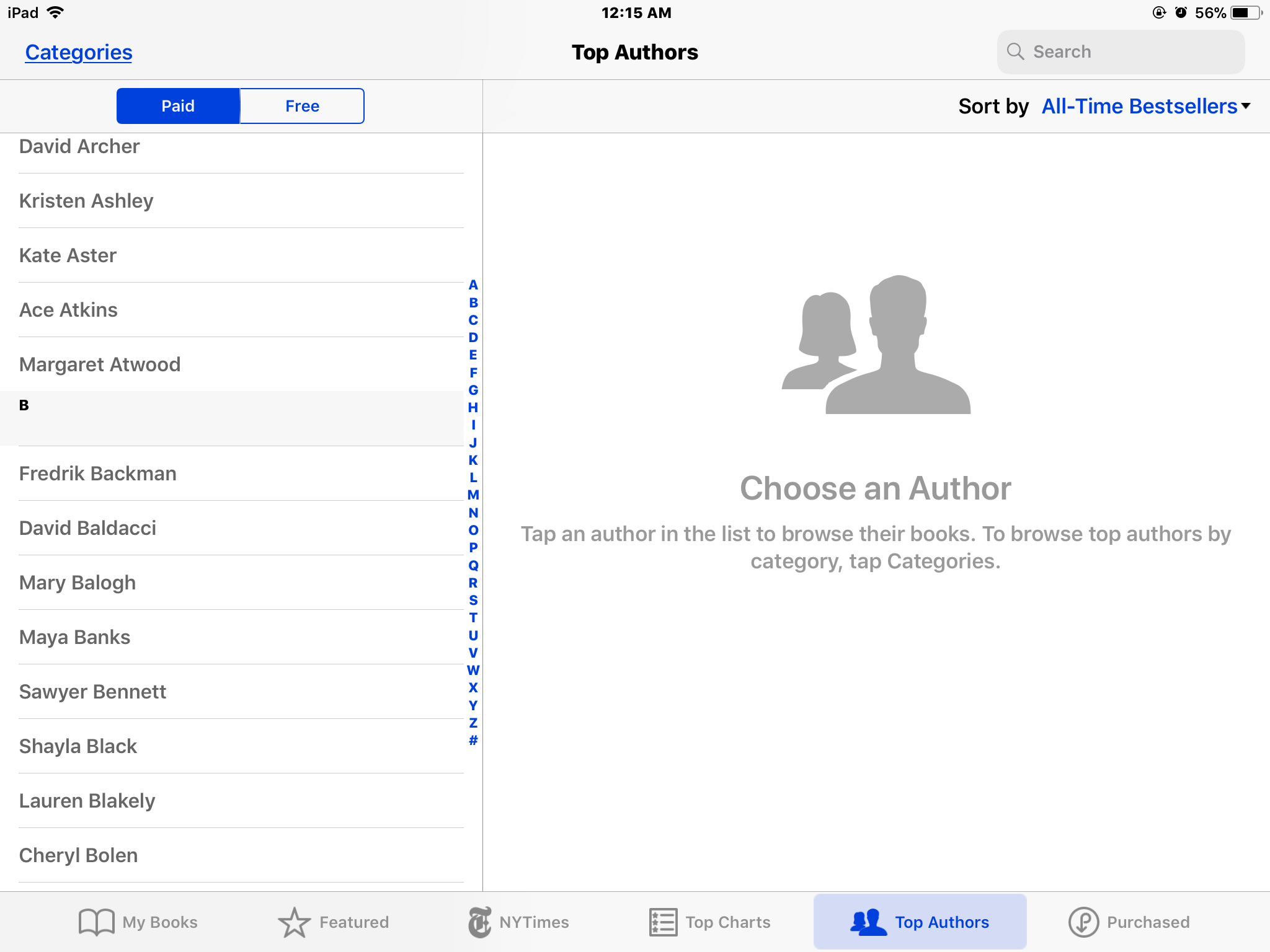Tap the Featured star icon
The image size is (1270, 952).
294,922
